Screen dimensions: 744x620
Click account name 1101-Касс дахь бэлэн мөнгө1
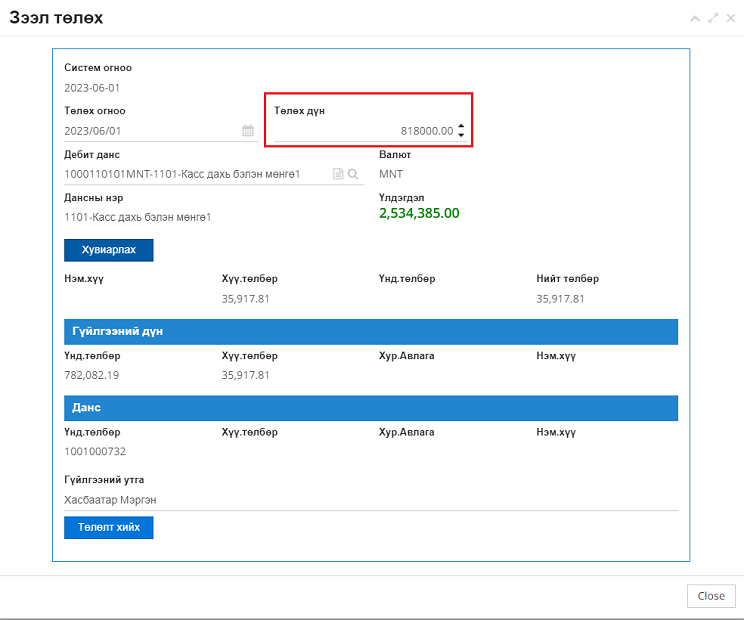(x=138, y=217)
